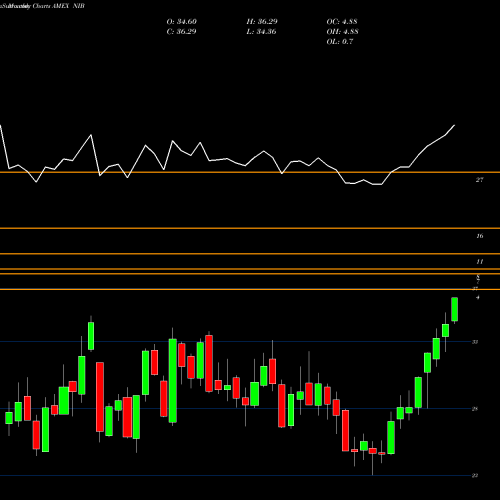Click the indicator axis label "11"

coord(479,262)
